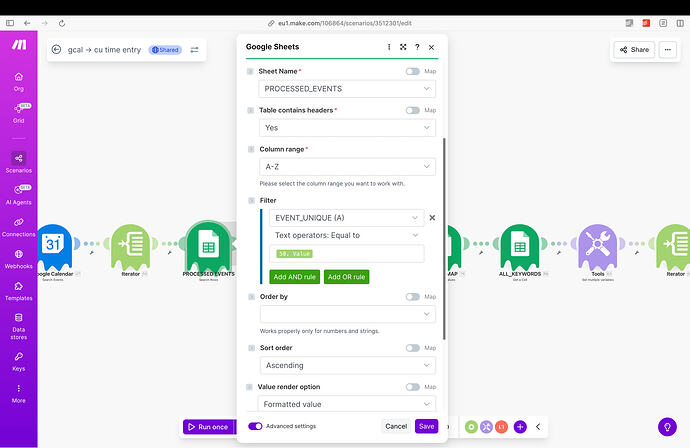690x448 pixels.
Task: Click the '30. Value' mapped pill
Action: point(294,254)
